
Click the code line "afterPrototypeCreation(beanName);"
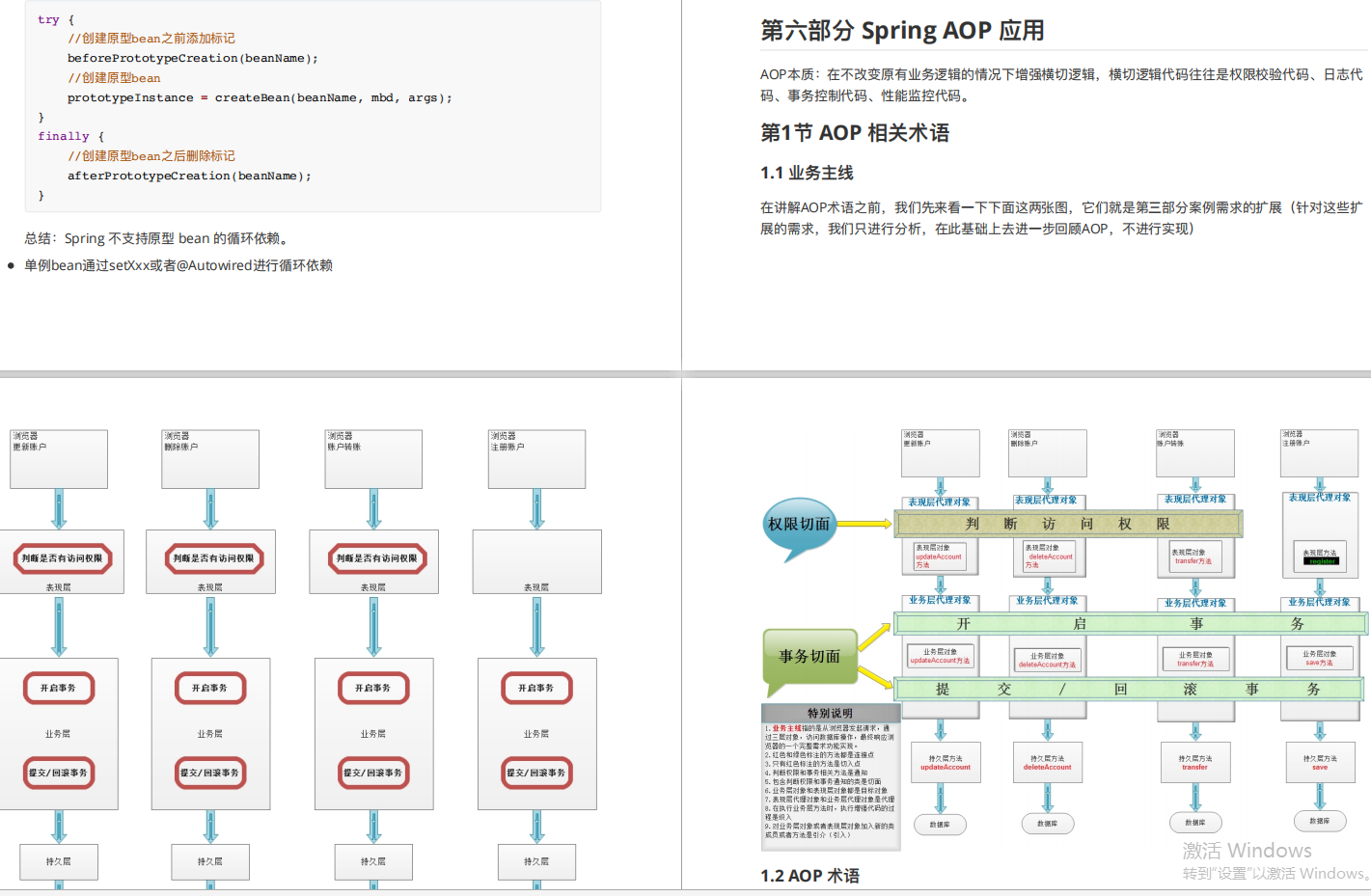click(x=189, y=176)
